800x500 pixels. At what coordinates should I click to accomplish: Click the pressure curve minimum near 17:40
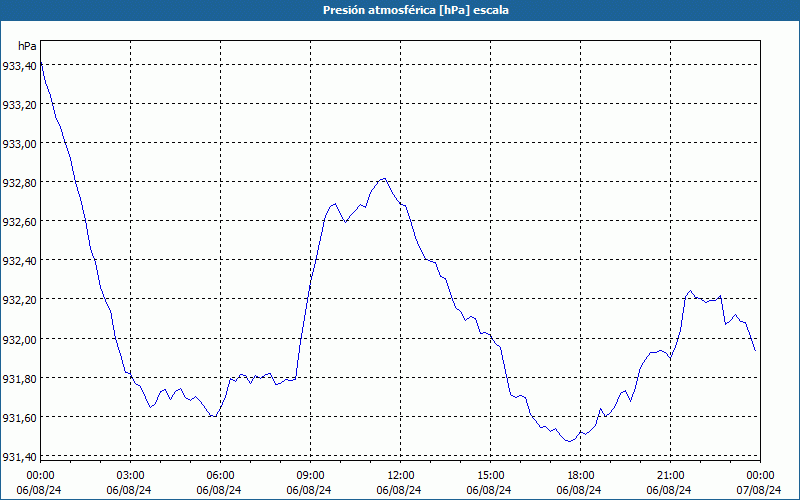(x=569, y=441)
